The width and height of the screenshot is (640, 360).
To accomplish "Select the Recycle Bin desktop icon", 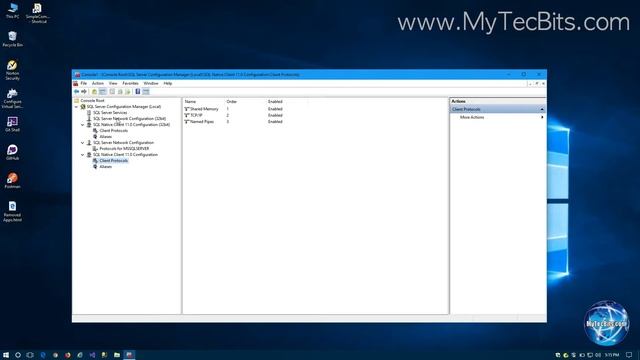I will (x=12, y=39).
